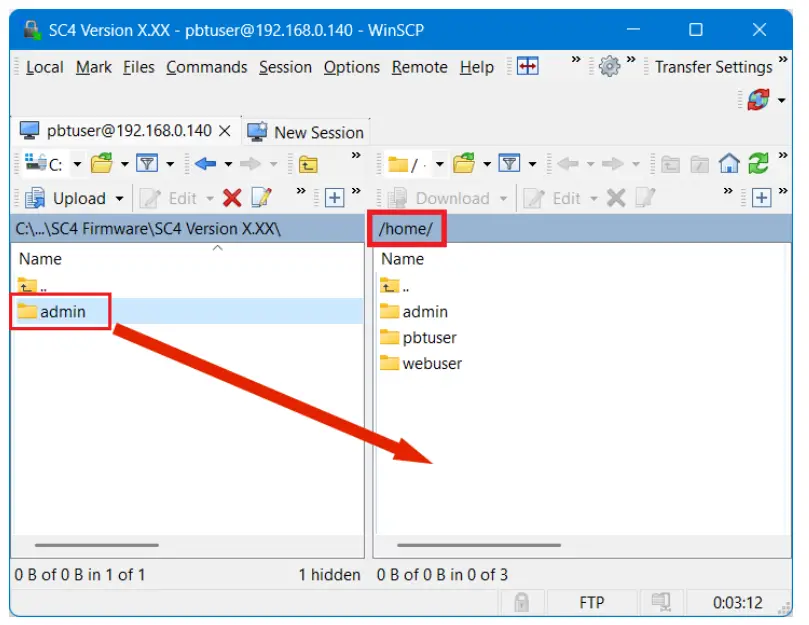Click the local panel filter icon
809x625 pixels.
[147, 164]
